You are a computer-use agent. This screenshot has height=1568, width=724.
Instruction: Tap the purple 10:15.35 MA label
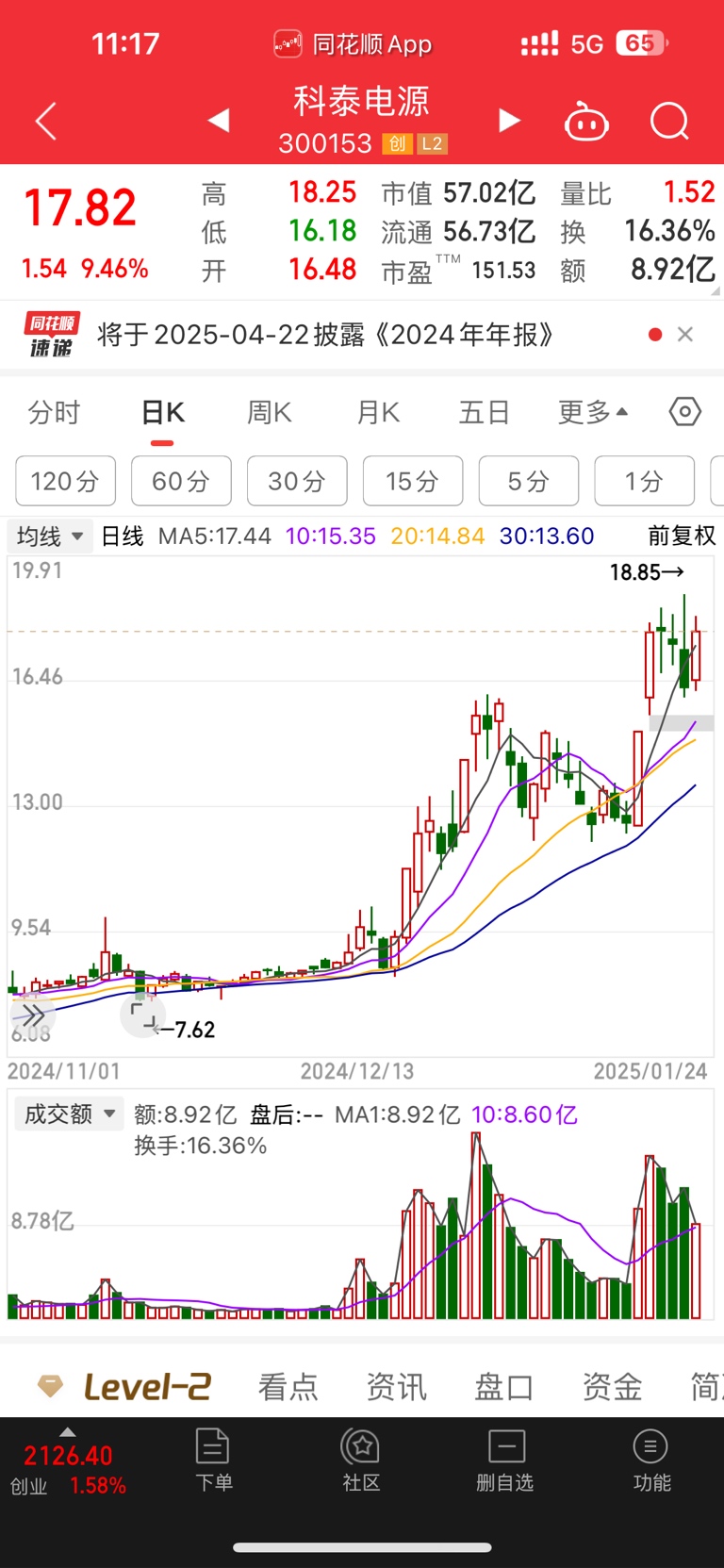click(x=331, y=536)
